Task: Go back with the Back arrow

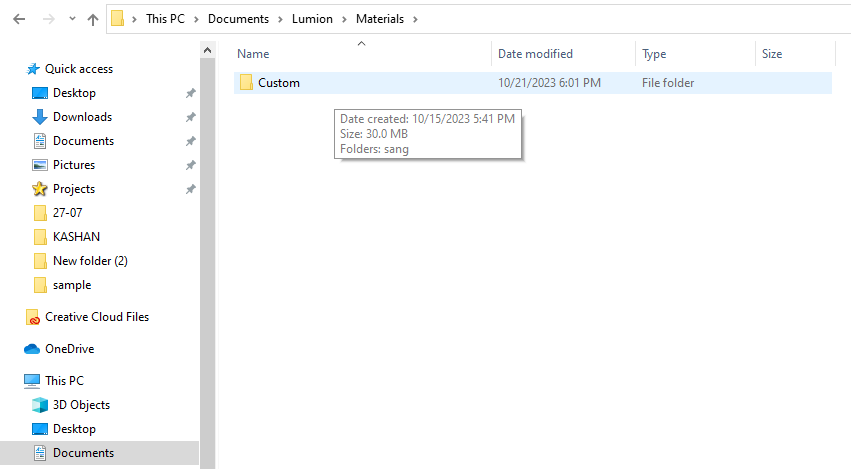Action: click(x=19, y=19)
